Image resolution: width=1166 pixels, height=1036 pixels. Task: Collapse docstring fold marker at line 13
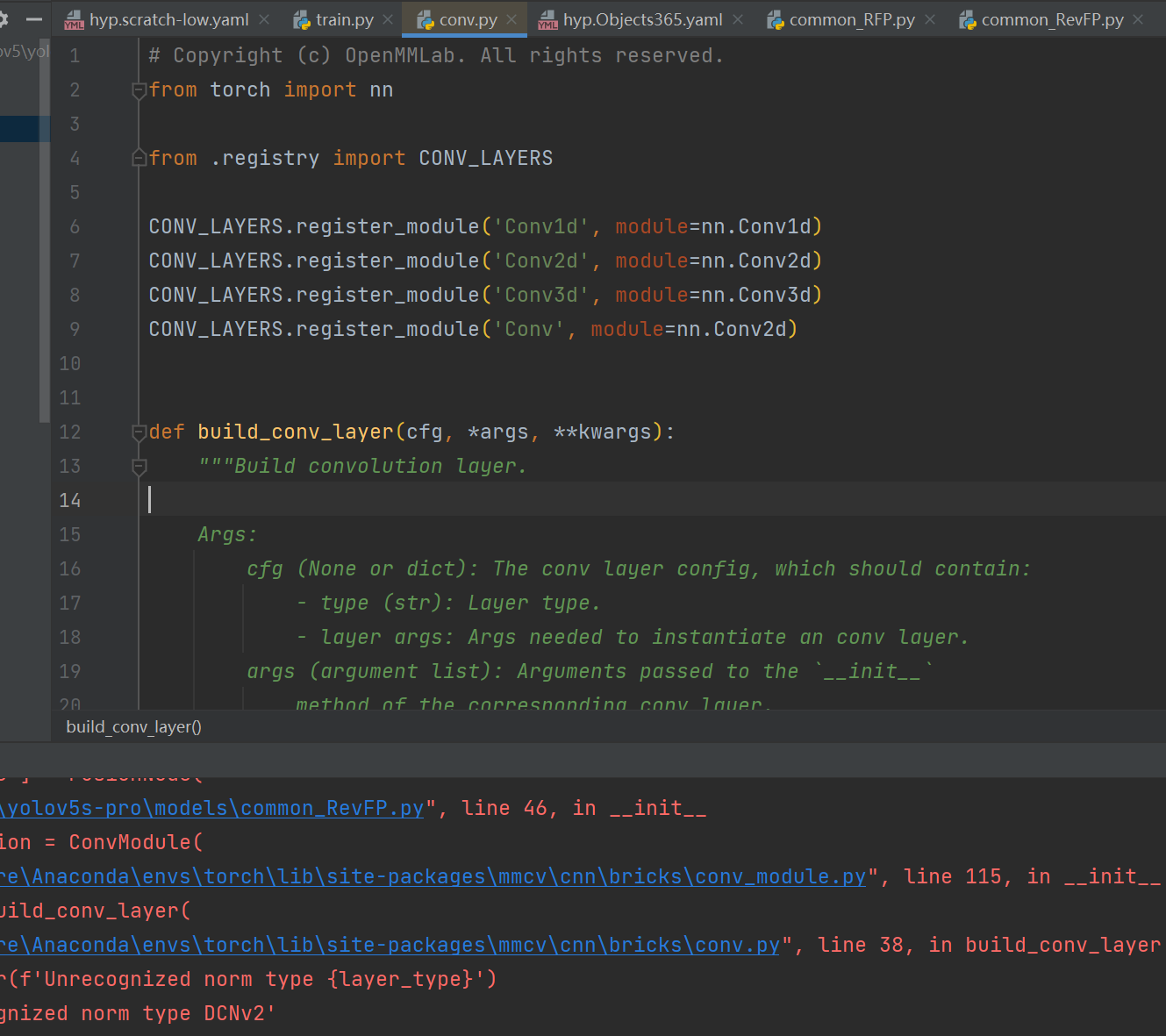coord(139,467)
